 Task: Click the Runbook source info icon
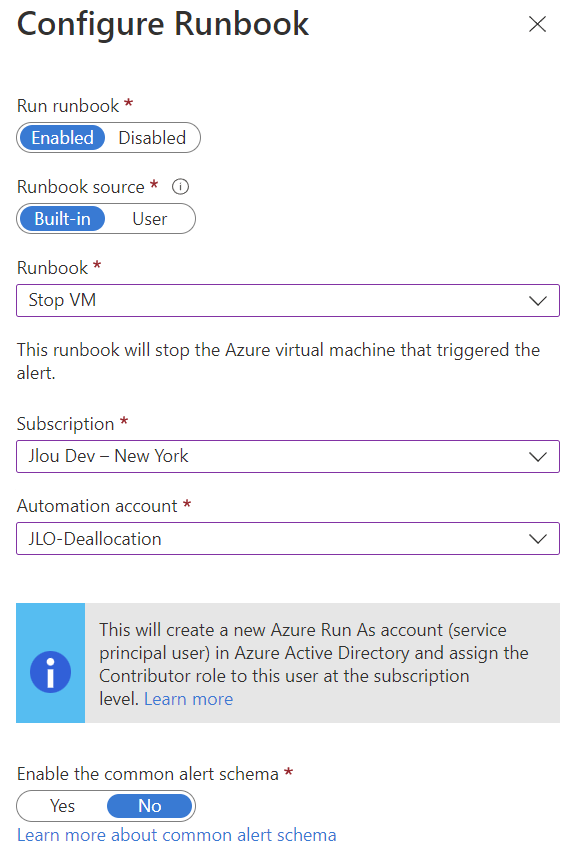(x=180, y=187)
